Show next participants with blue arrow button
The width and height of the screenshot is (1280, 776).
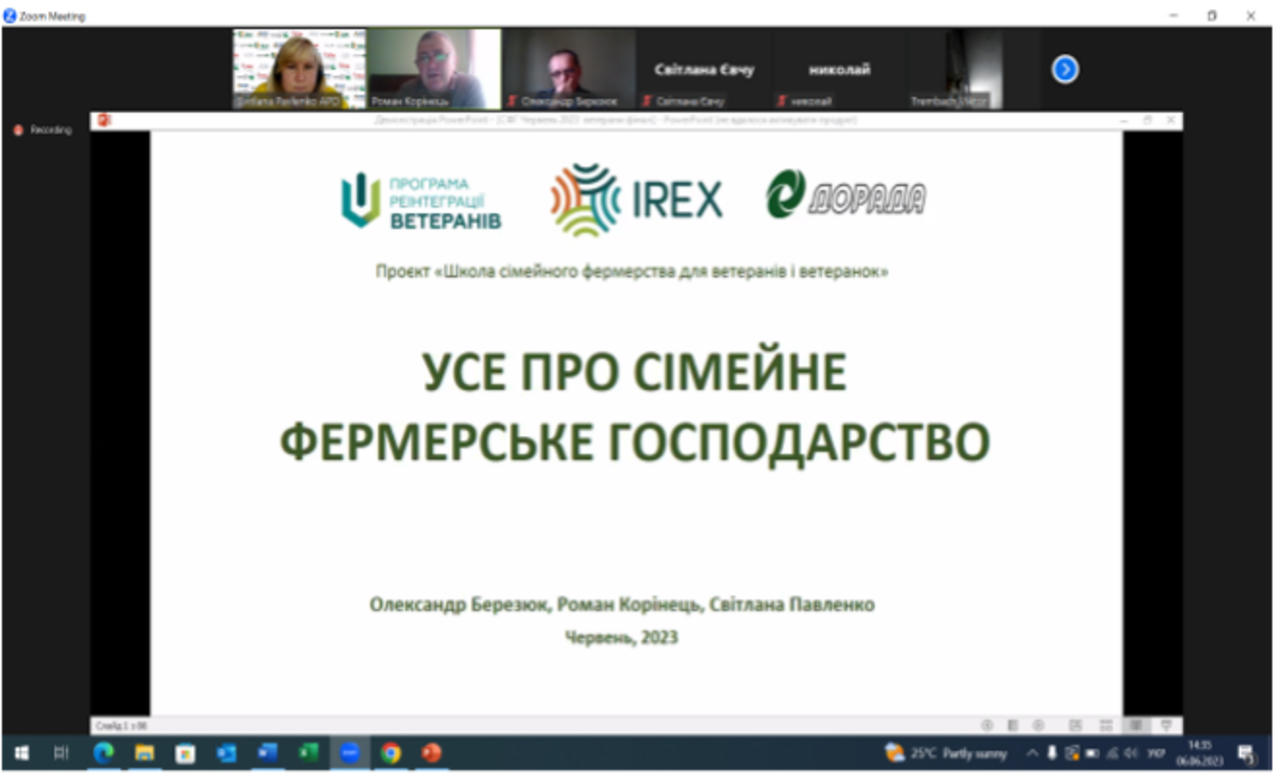click(1065, 69)
